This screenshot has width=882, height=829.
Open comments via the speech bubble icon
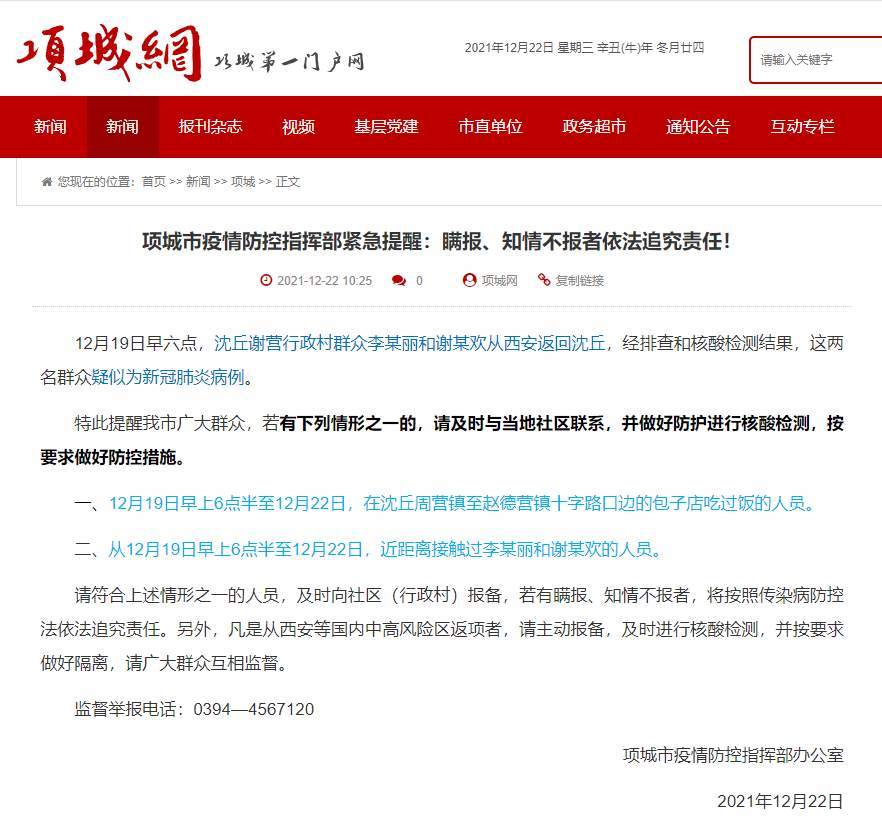pyautogui.click(x=397, y=281)
